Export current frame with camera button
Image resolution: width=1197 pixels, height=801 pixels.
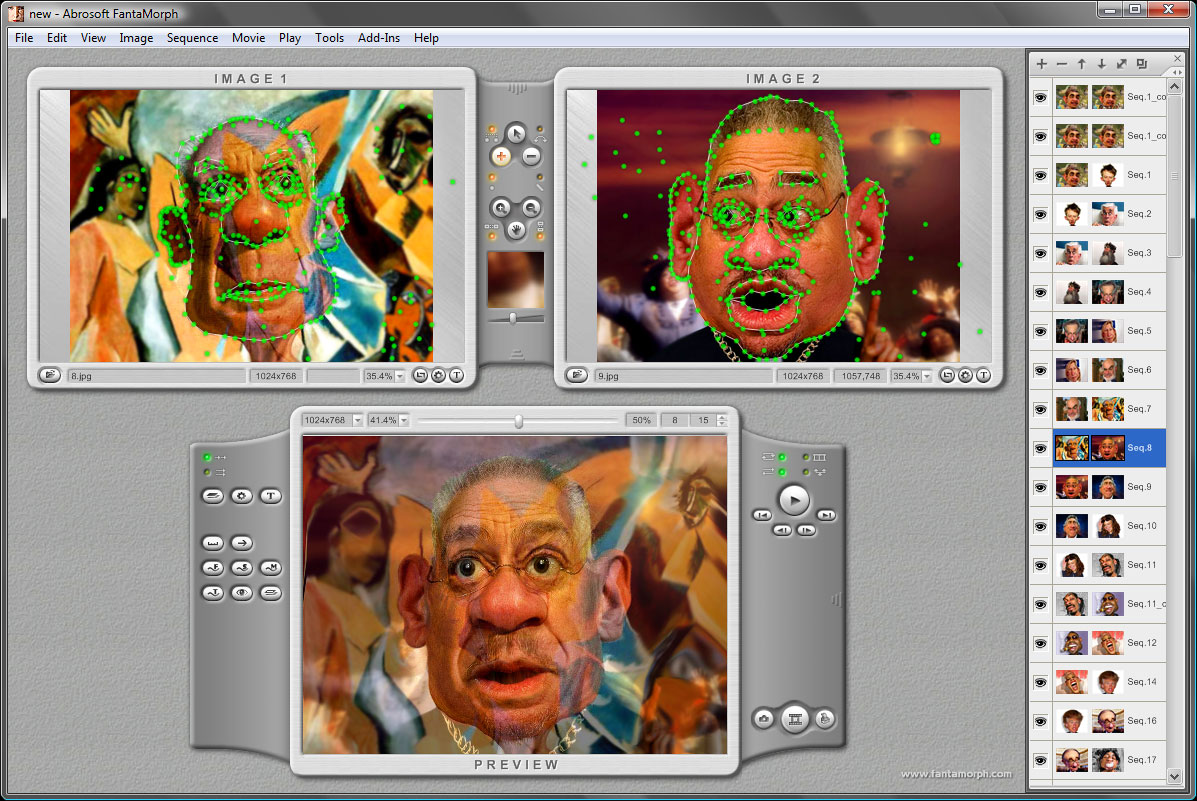pos(763,719)
